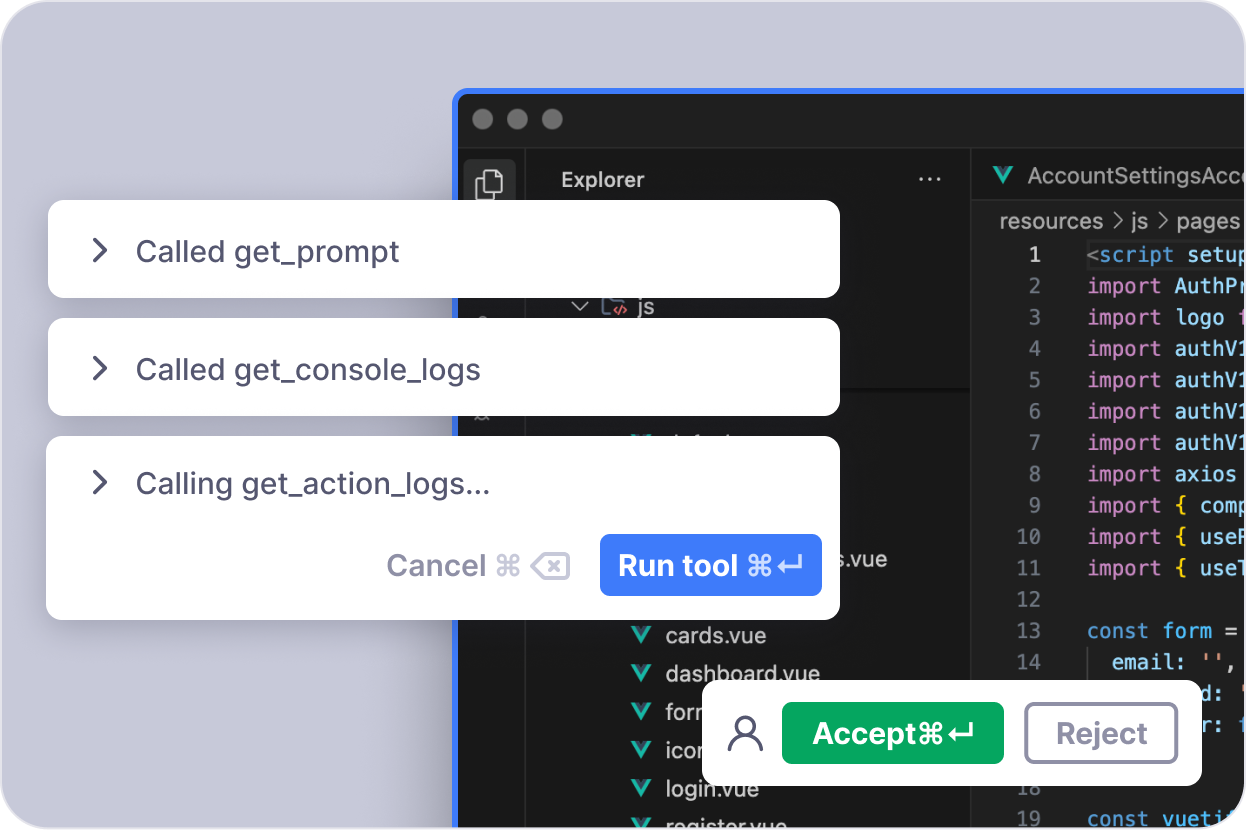Expand the Called get_console_logs entry
1246x830 pixels.
pos(100,369)
